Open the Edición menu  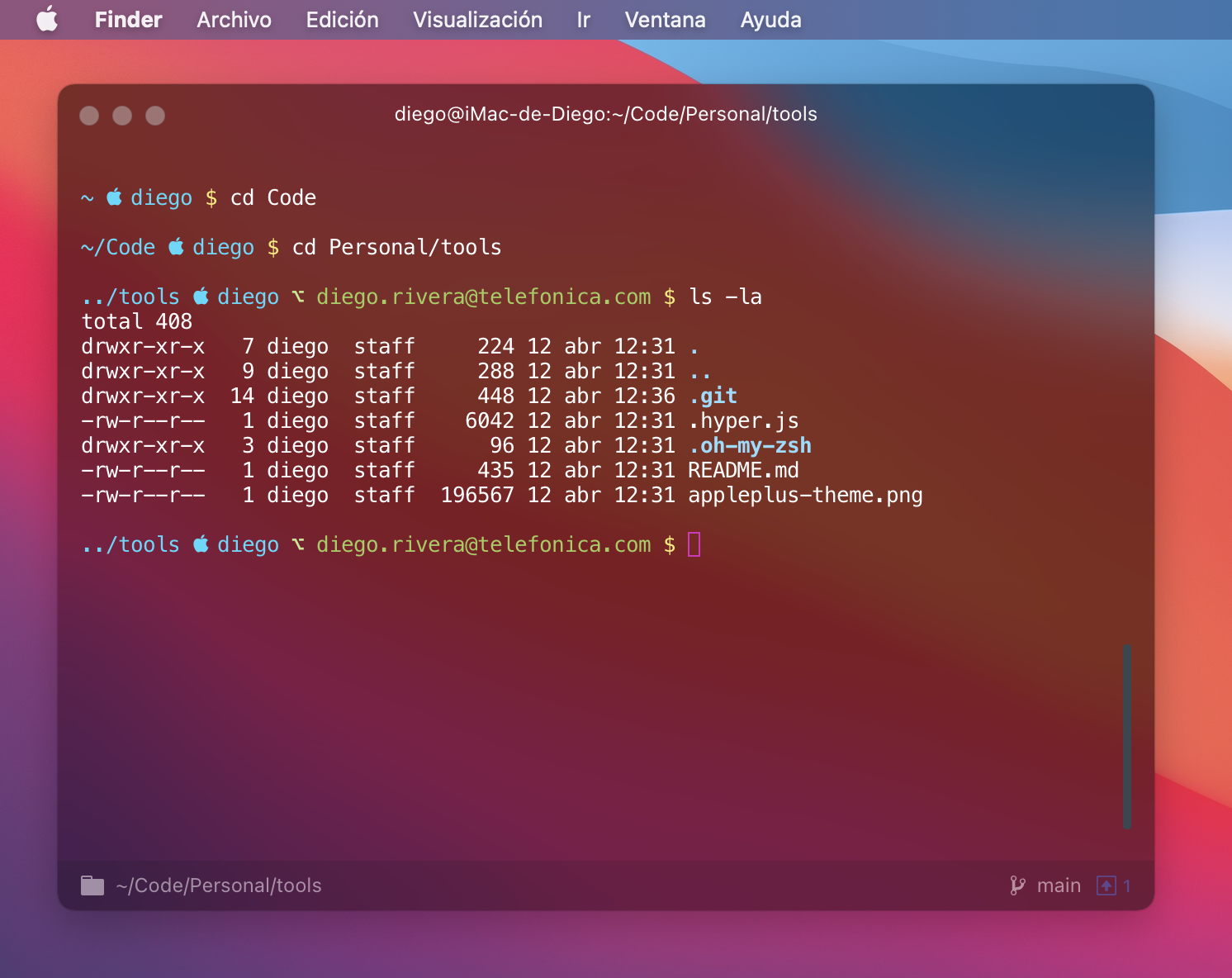342,20
